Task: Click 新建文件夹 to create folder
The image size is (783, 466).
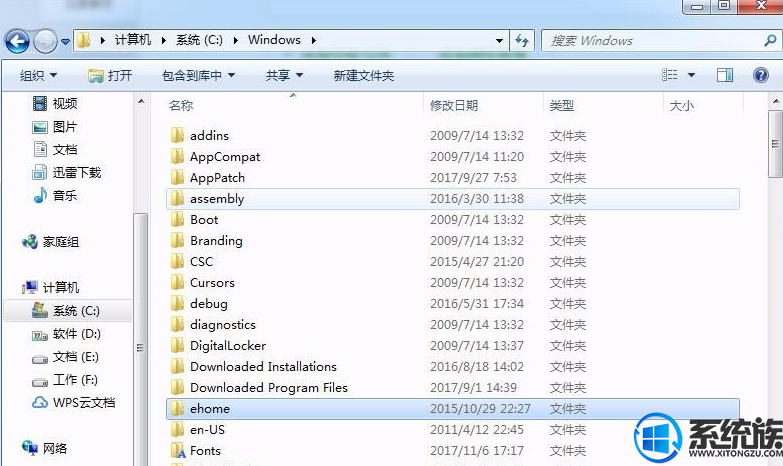Action: tap(364, 75)
